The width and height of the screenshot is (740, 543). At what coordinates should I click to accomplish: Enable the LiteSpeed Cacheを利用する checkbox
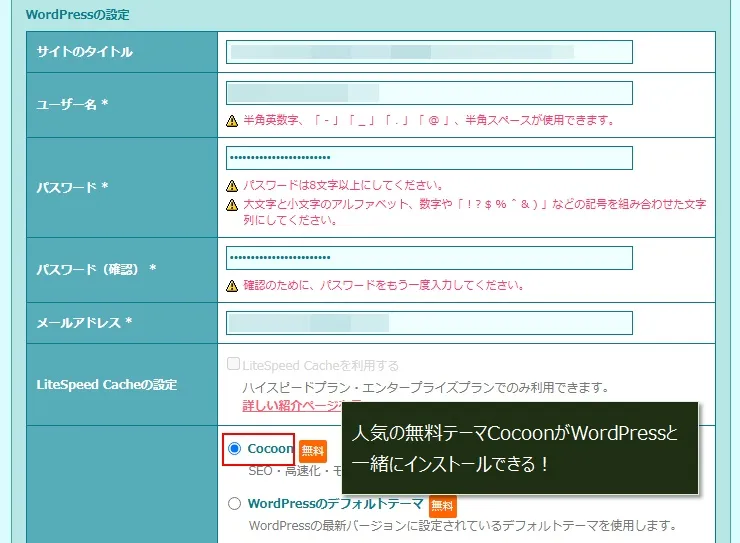[233, 366]
